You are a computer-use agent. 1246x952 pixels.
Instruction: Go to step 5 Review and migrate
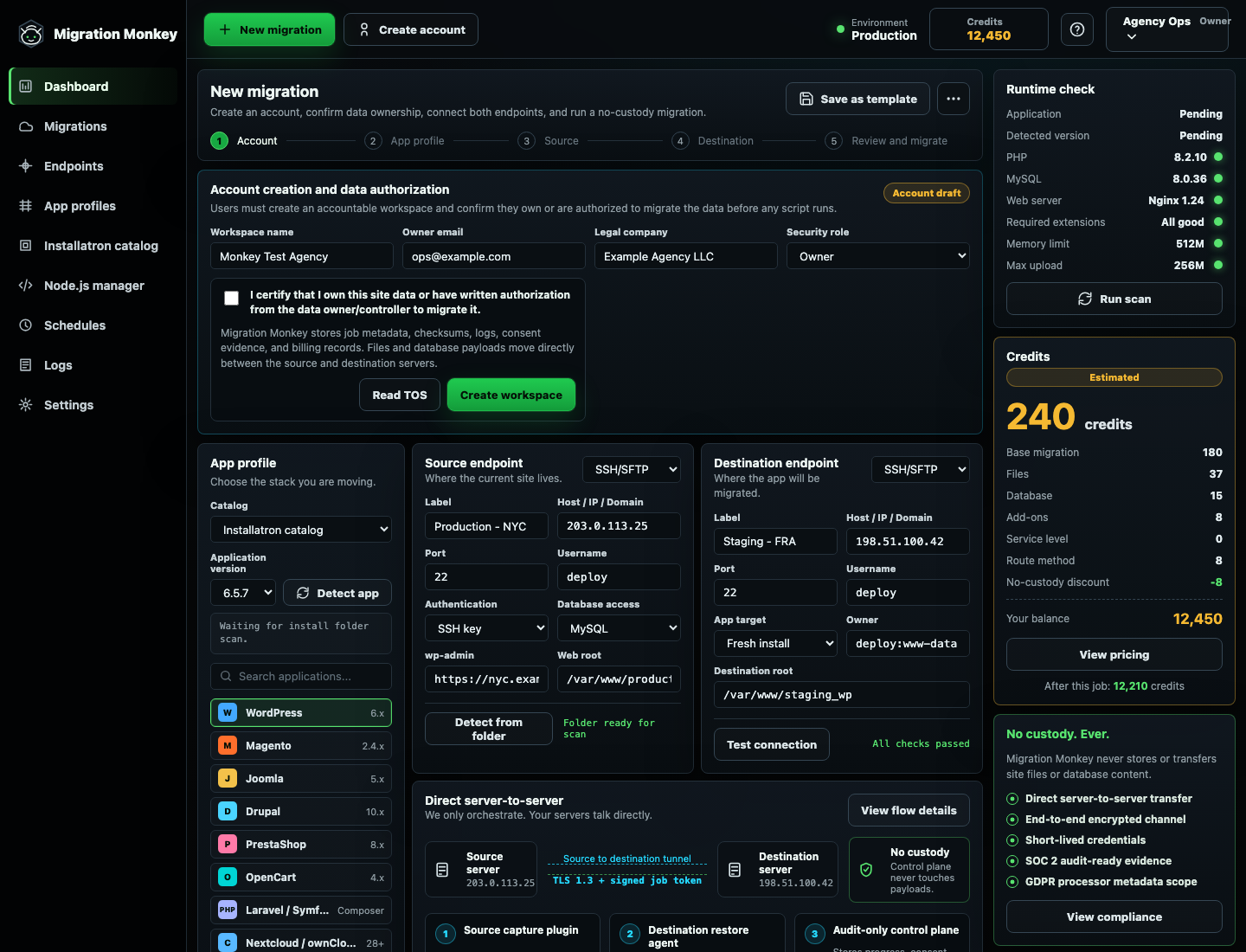pyautogui.click(x=886, y=141)
